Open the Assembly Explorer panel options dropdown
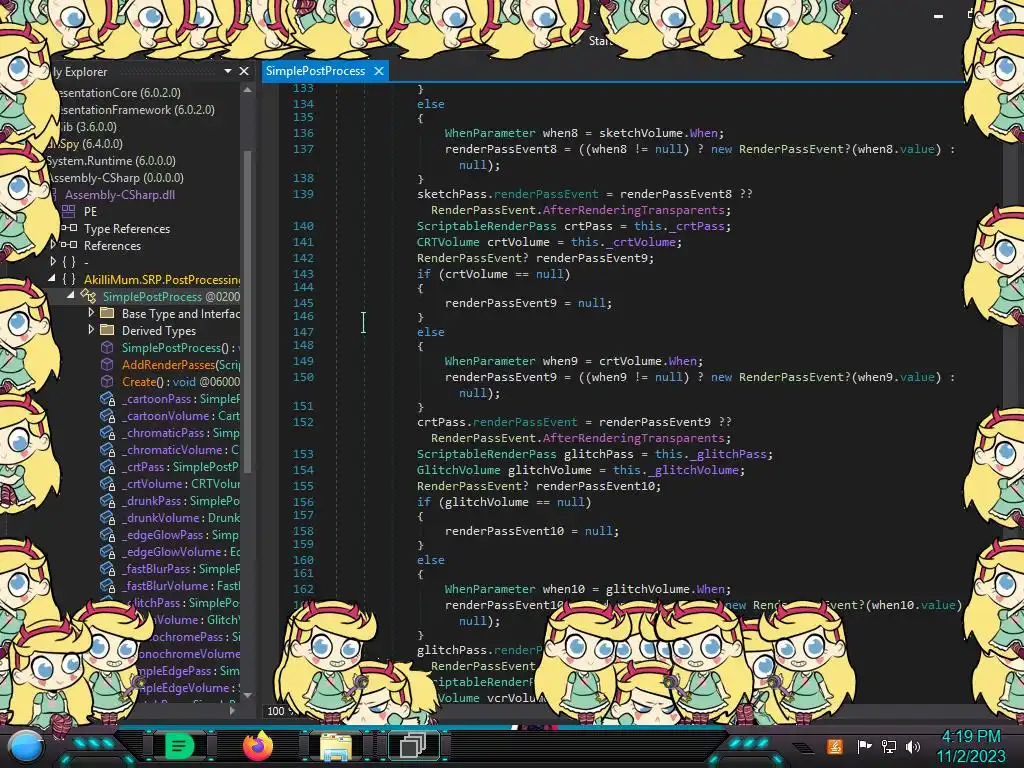This screenshot has width=1024, height=768. [x=228, y=71]
